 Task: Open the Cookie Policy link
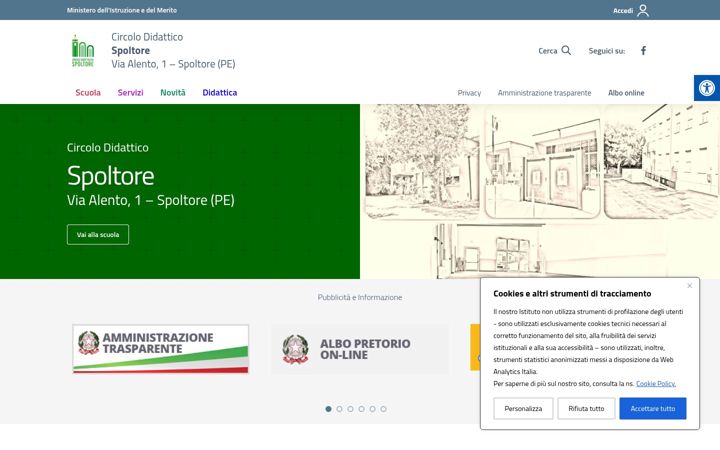point(656,384)
